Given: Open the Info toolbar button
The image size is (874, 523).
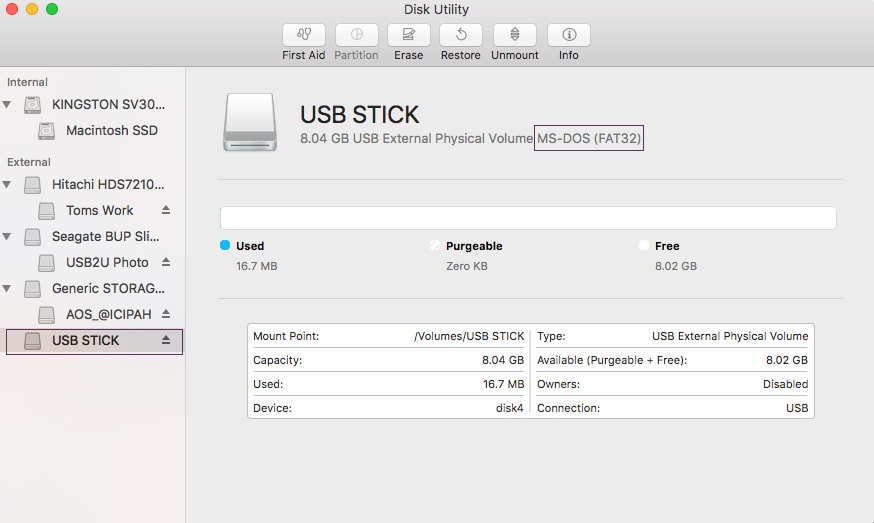Looking at the screenshot, I should [x=569, y=35].
